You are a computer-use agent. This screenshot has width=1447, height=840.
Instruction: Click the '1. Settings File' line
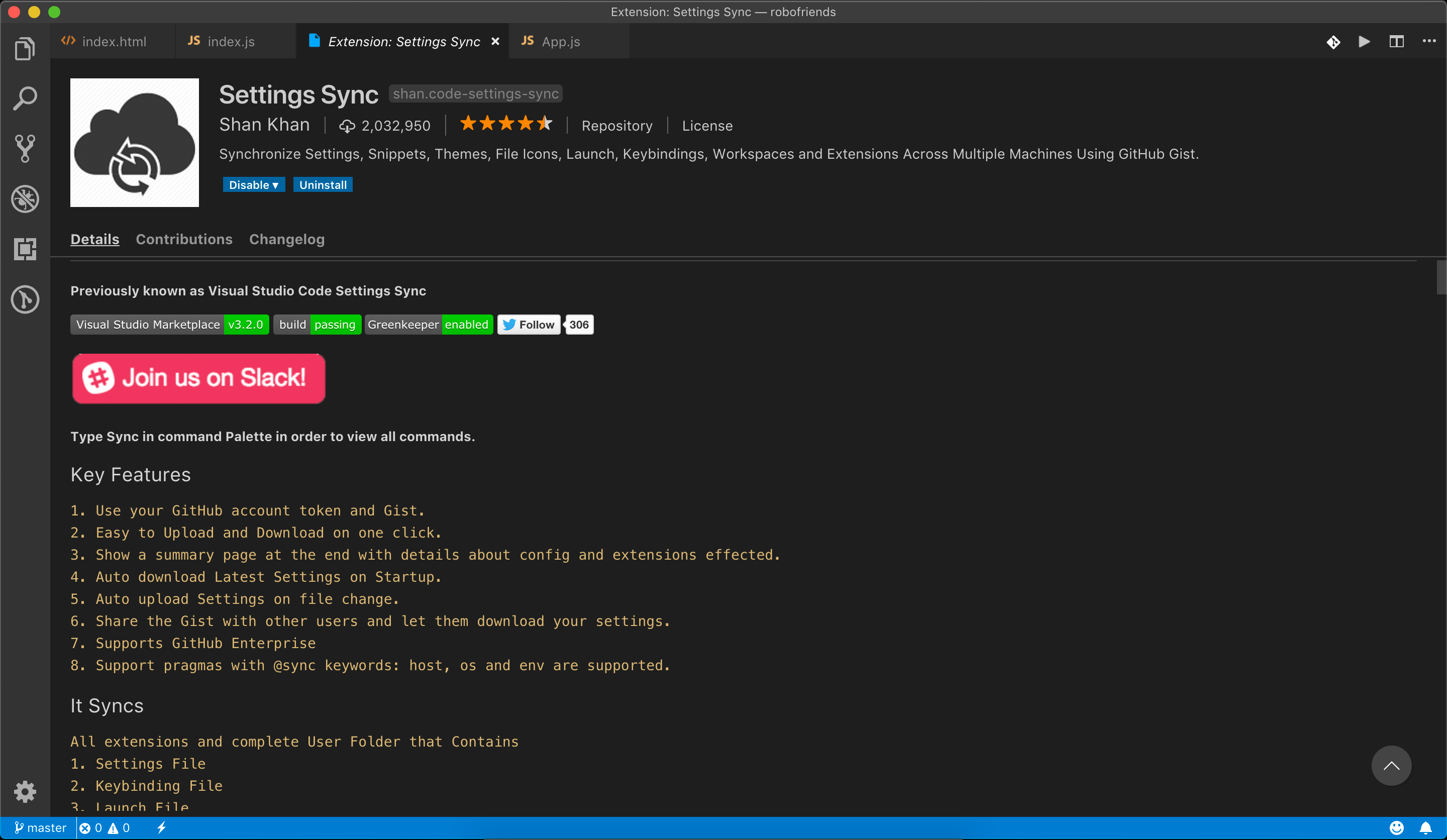tap(138, 764)
